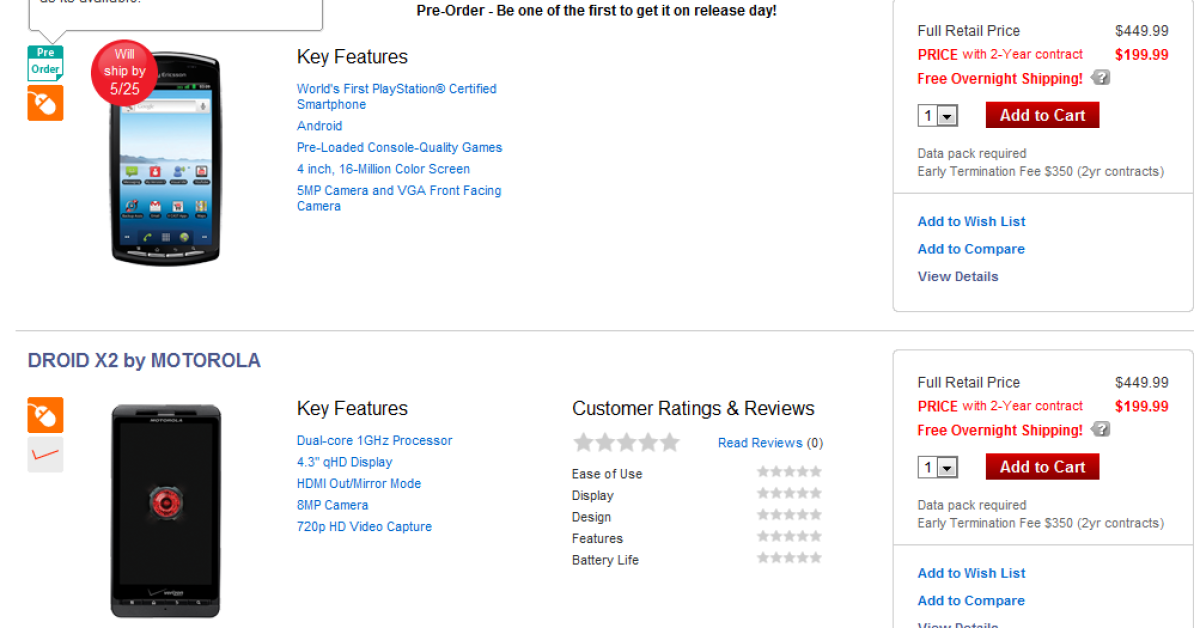1200x628 pixels.
Task: Open the DROID X2 by MOTOROLA title link
Action: (144, 361)
